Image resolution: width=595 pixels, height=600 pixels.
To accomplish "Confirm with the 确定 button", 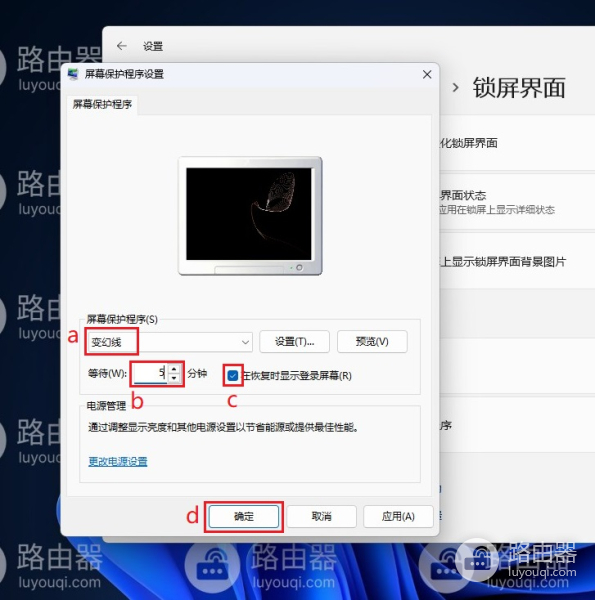I will (x=244, y=517).
